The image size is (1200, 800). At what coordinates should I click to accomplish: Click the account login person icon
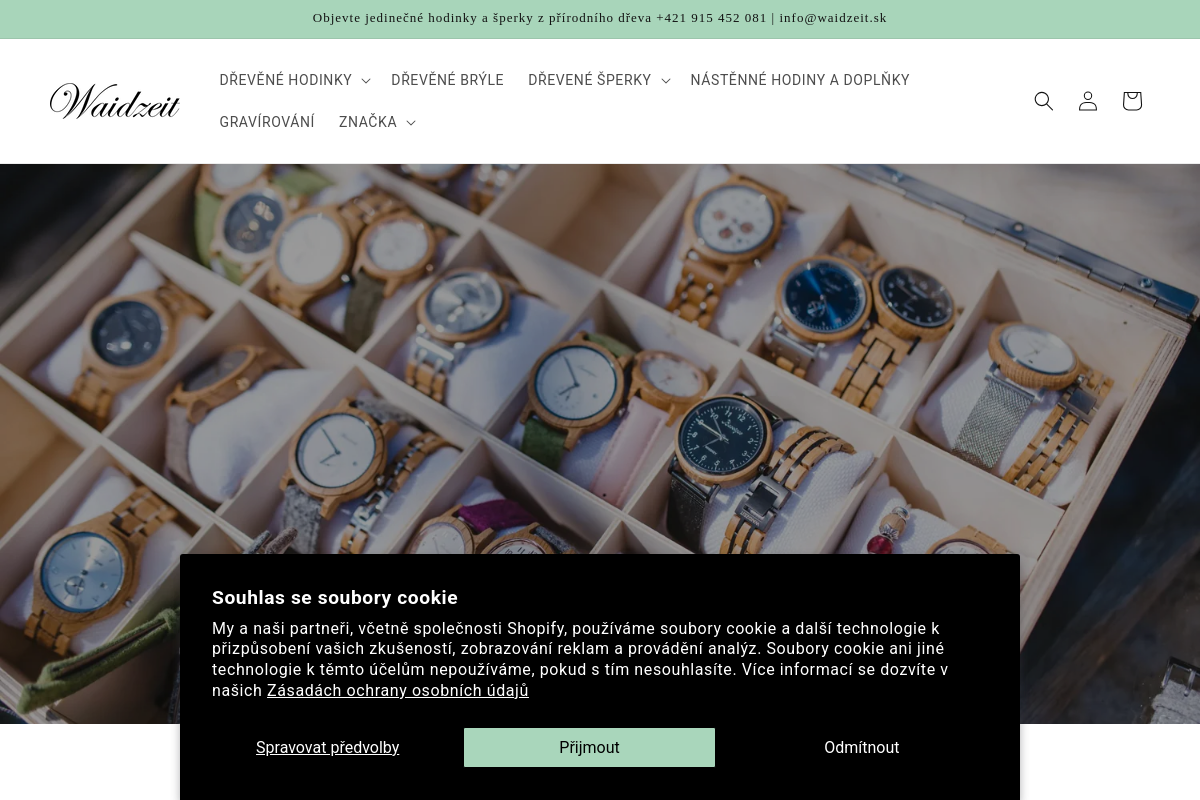coord(1088,101)
